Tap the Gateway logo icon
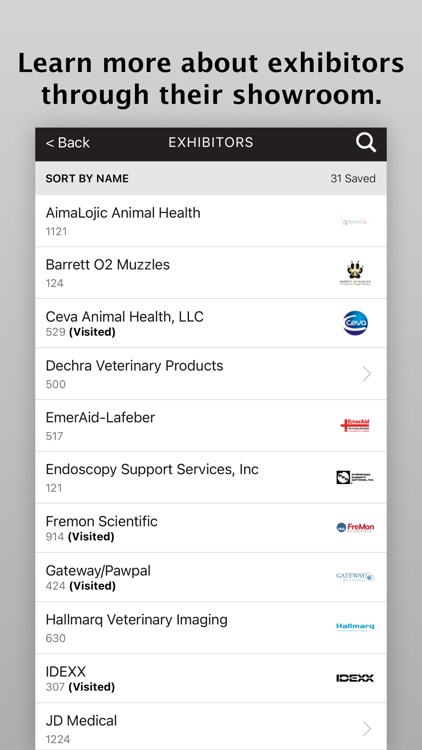Image resolution: width=422 pixels, height=750 pixels. coord(355,577)
